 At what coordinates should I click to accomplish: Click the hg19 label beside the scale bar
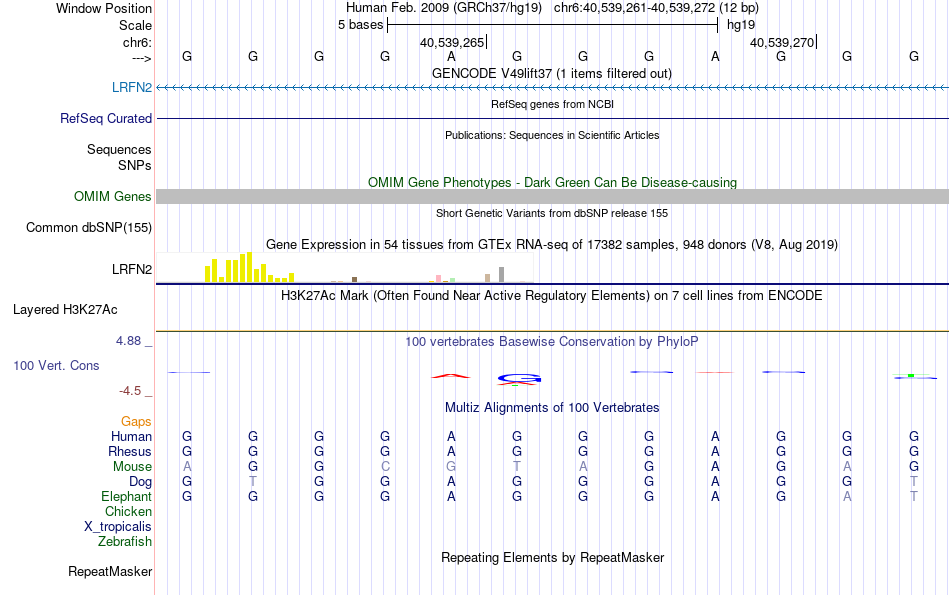point(741,25)
